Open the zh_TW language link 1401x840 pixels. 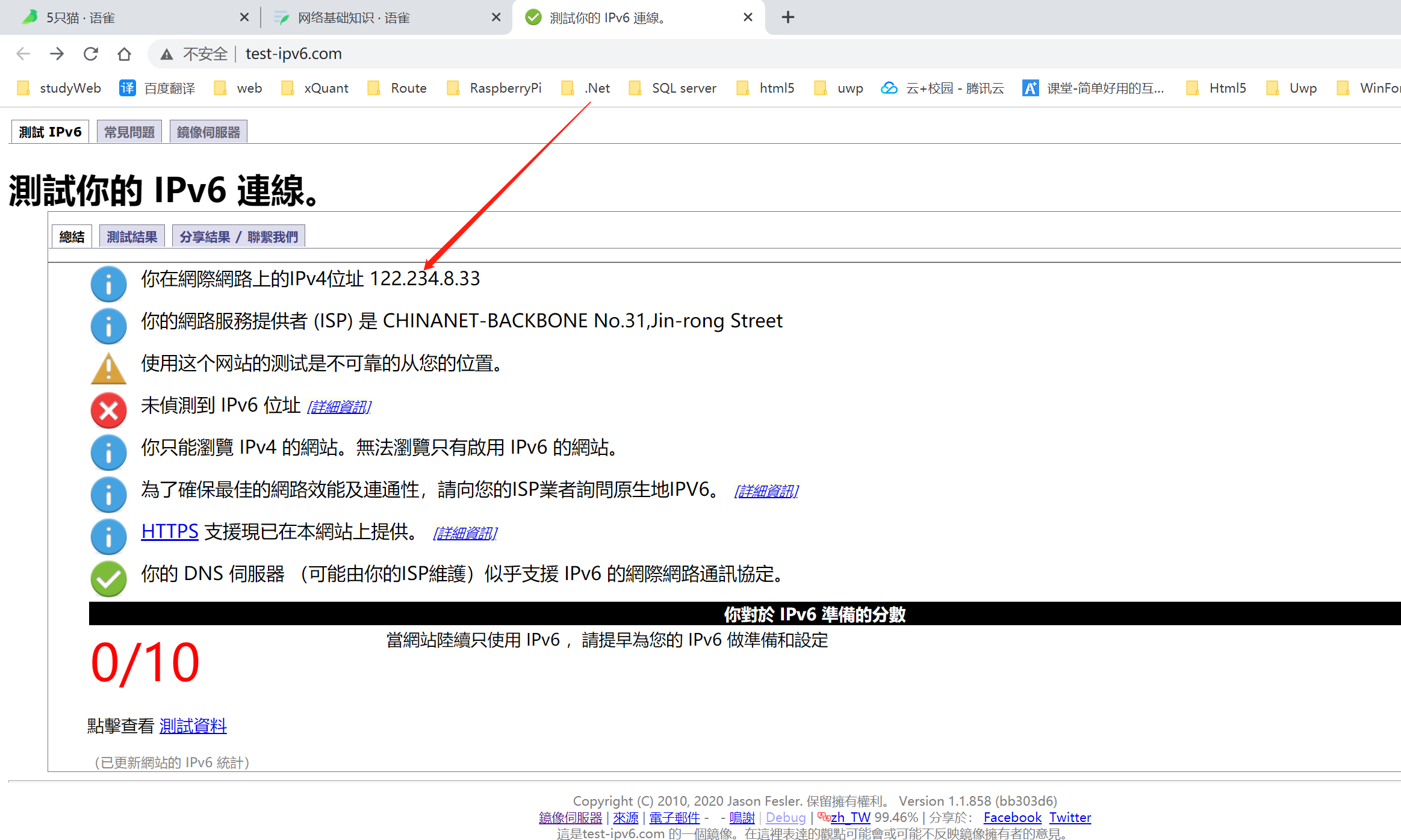point(850,818)
